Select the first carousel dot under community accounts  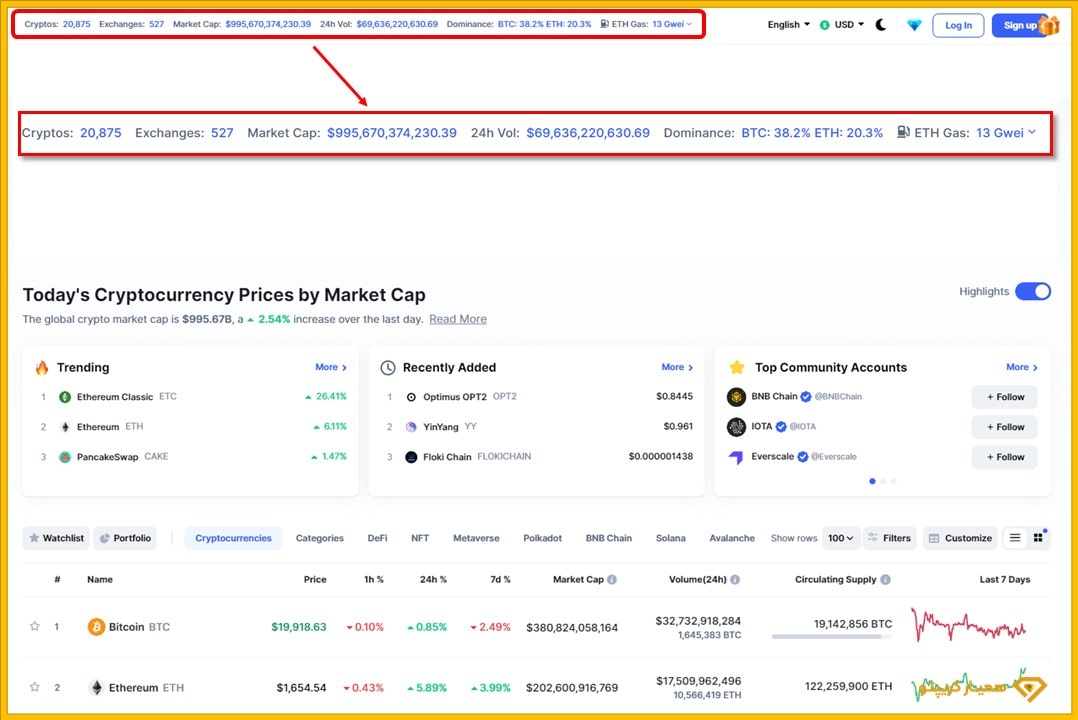(872, 481)
